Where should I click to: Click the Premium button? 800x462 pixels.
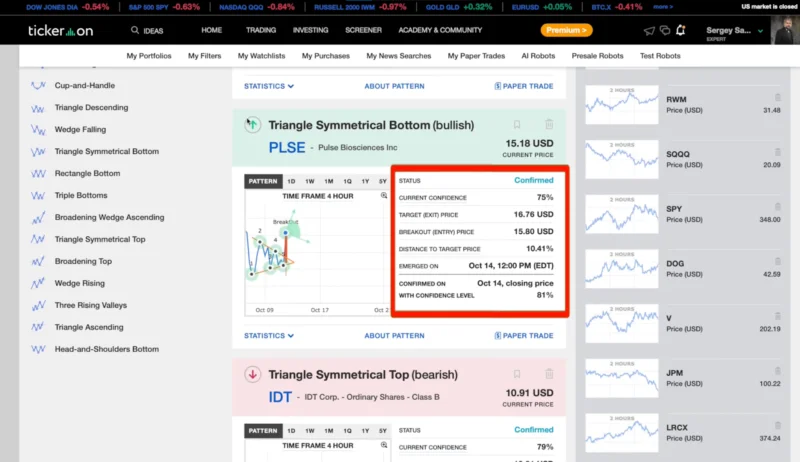(x=566, y=30)
